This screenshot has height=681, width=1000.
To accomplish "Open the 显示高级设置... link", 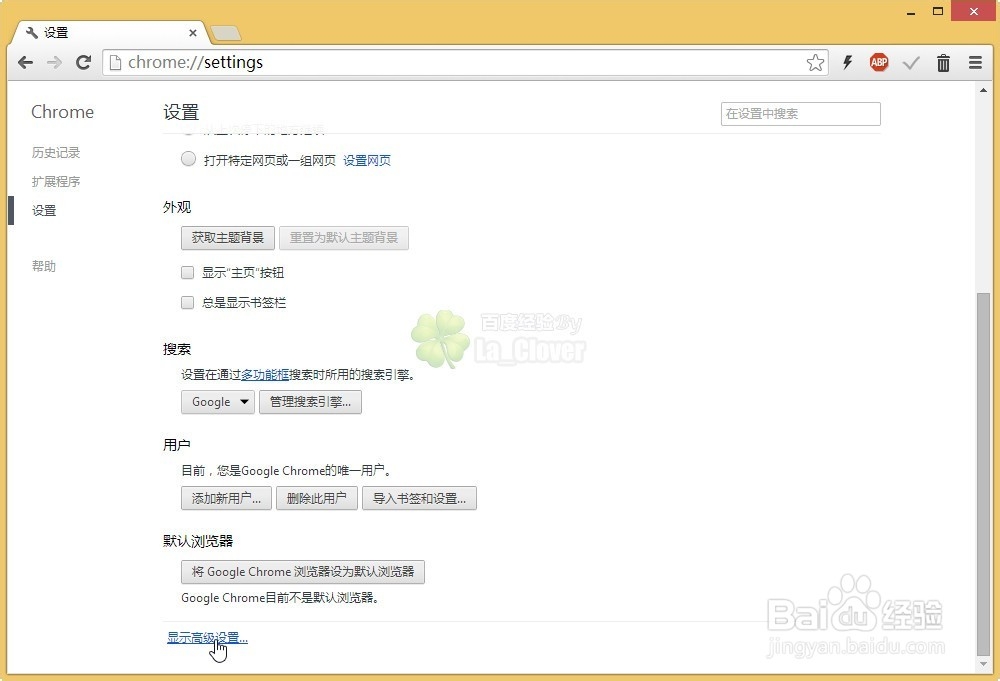I will [x=207, y=637].
